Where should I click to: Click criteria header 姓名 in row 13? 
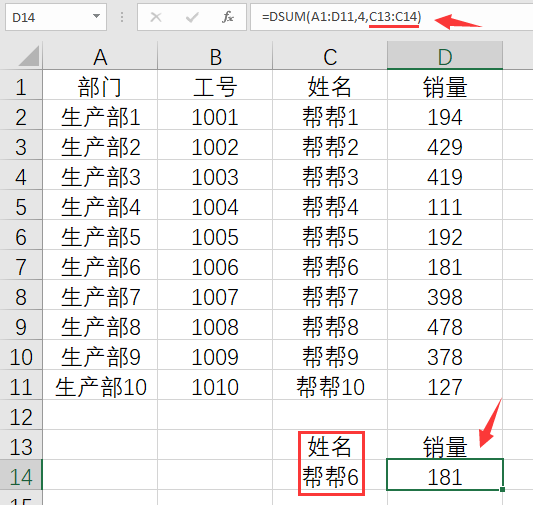coord(330,445)
